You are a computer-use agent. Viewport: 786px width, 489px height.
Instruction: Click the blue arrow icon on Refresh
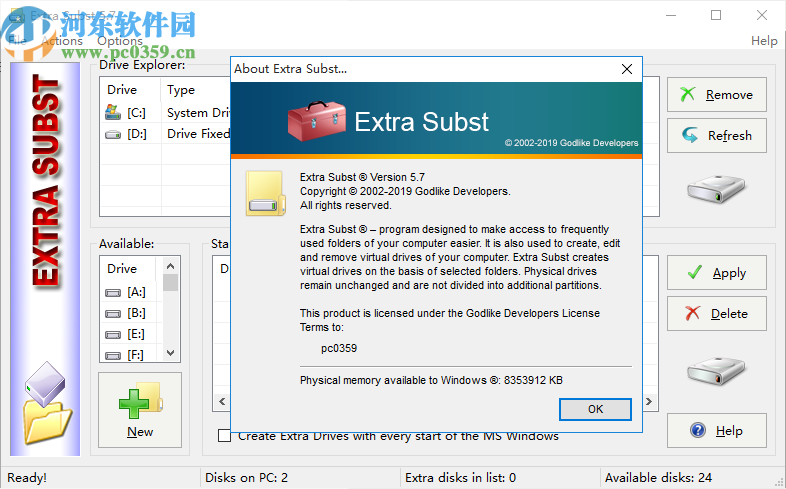690,135
